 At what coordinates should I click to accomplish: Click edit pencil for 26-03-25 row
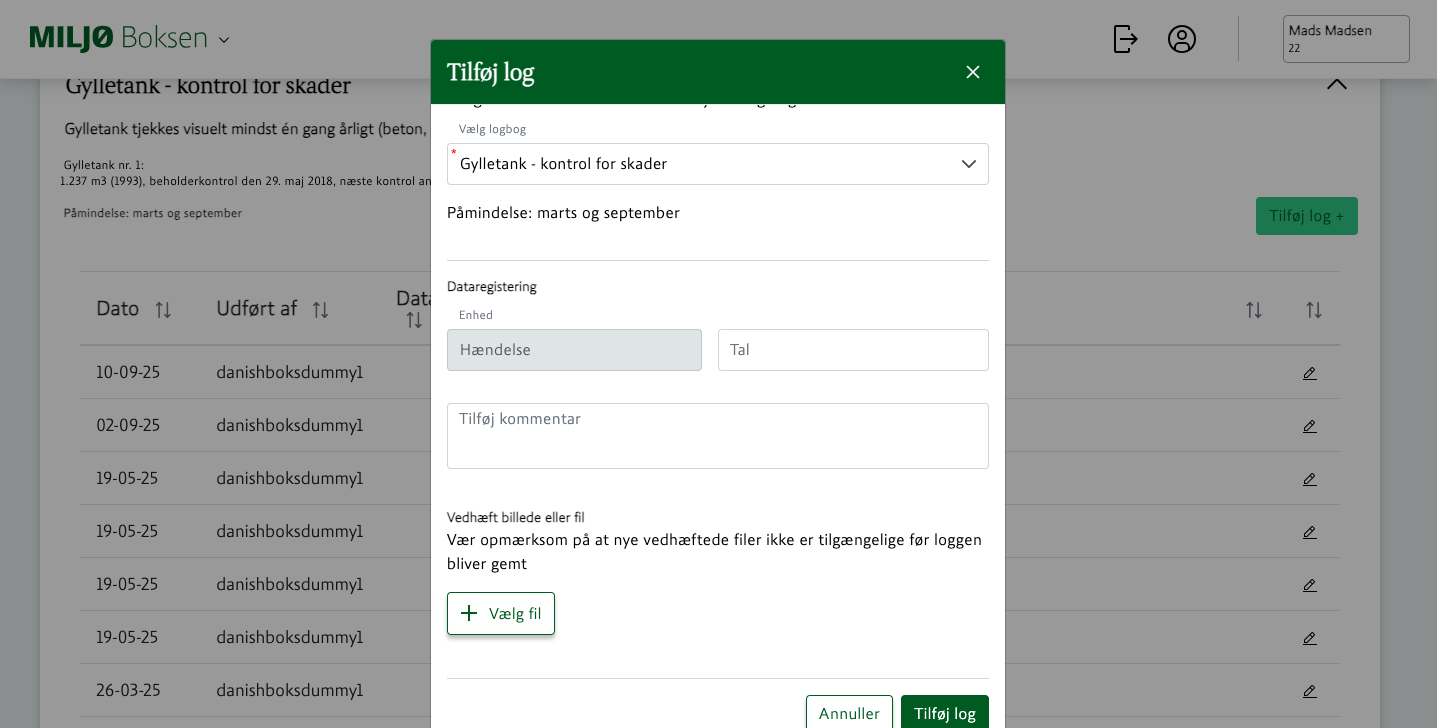[x=1309, y=691]
